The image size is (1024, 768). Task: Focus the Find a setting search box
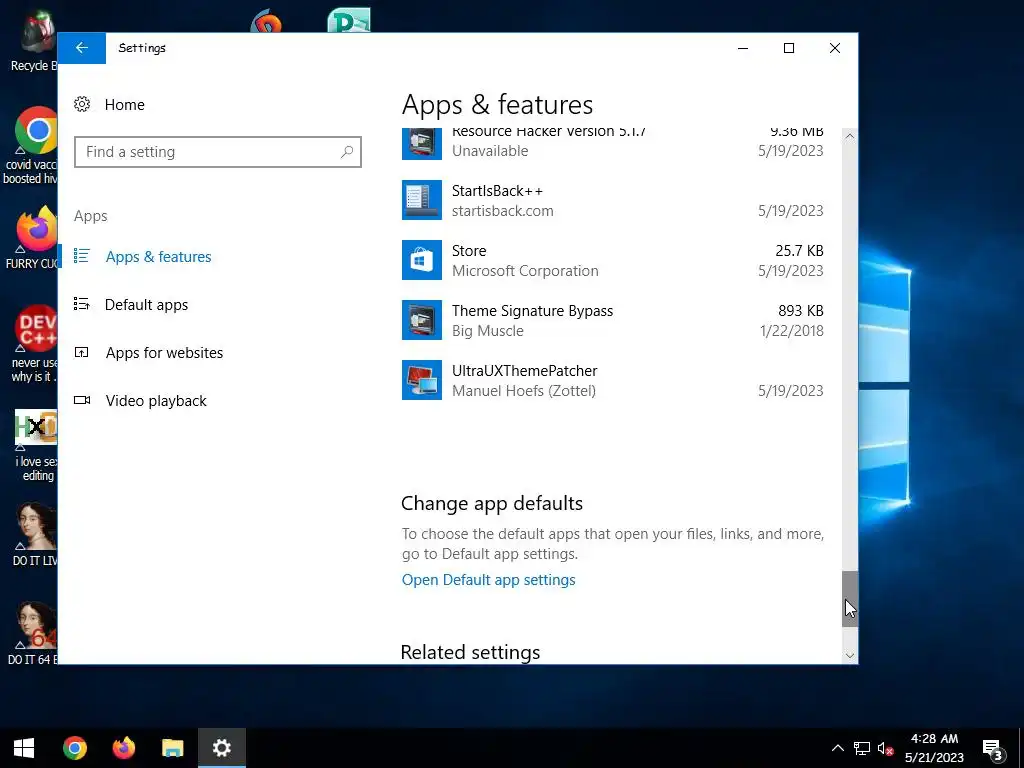217,152
